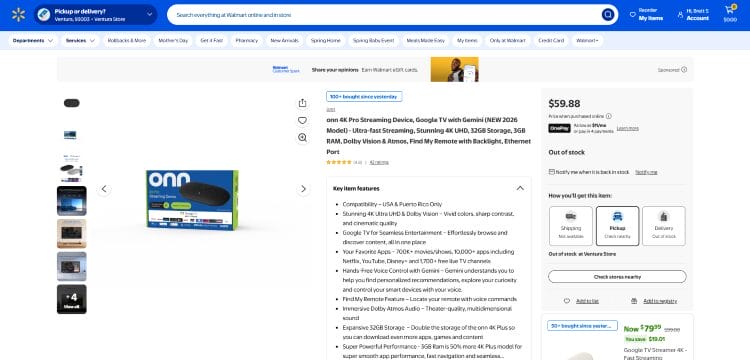Share this product via share icon
The height and width of the screenshot is (360, 750).
(x=302, y=103)
